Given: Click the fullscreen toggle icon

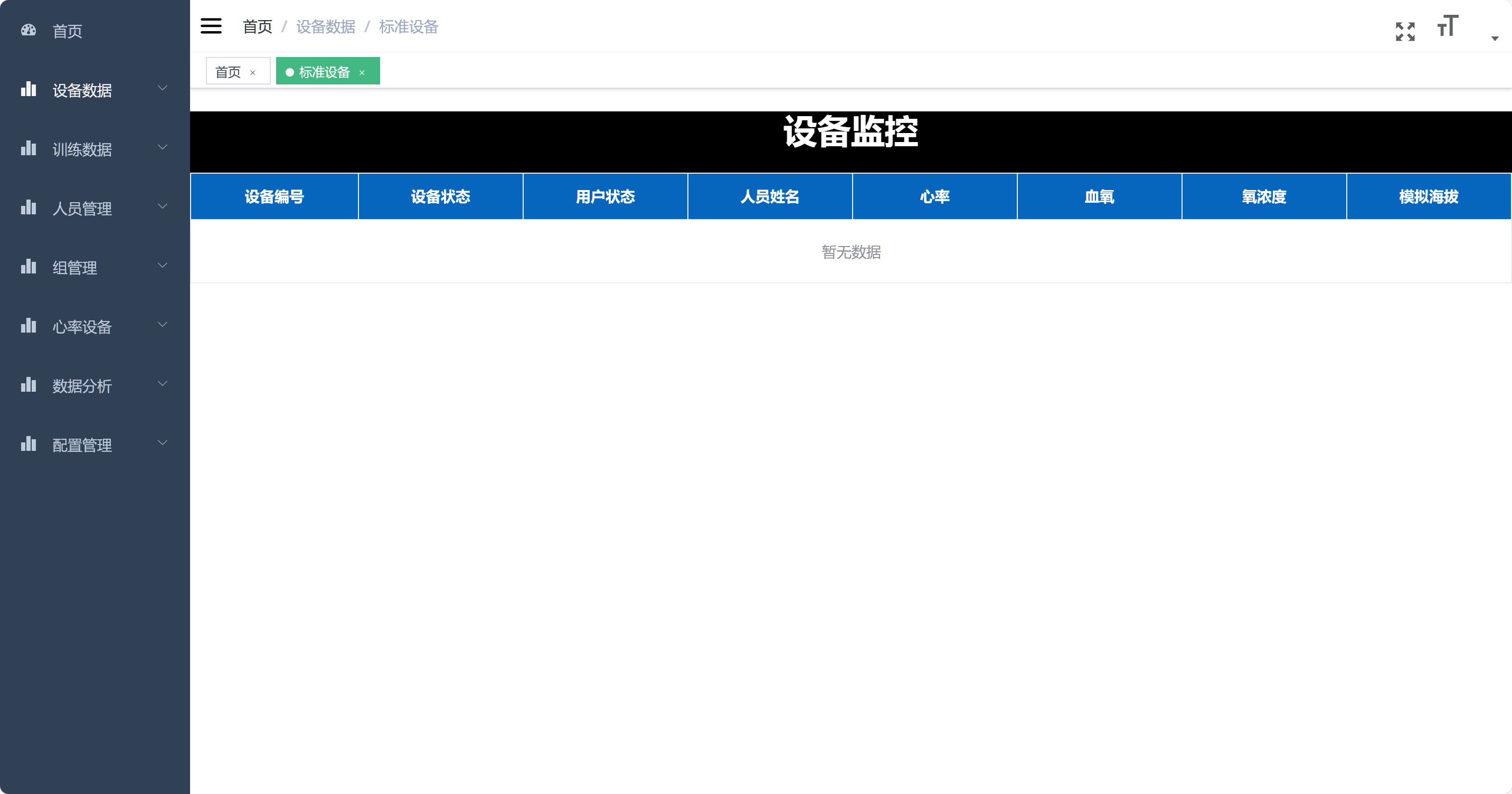Looking at the screenshot, I should tap(1405, 32).
